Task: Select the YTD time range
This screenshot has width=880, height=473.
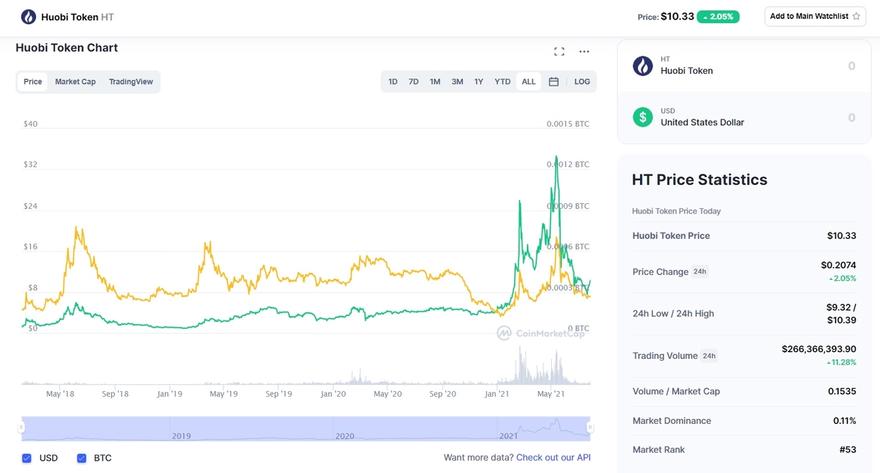Action: (x=502, y=82)
